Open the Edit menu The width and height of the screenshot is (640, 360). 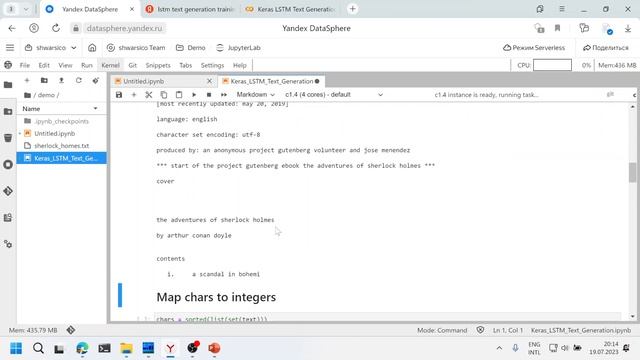44,65
